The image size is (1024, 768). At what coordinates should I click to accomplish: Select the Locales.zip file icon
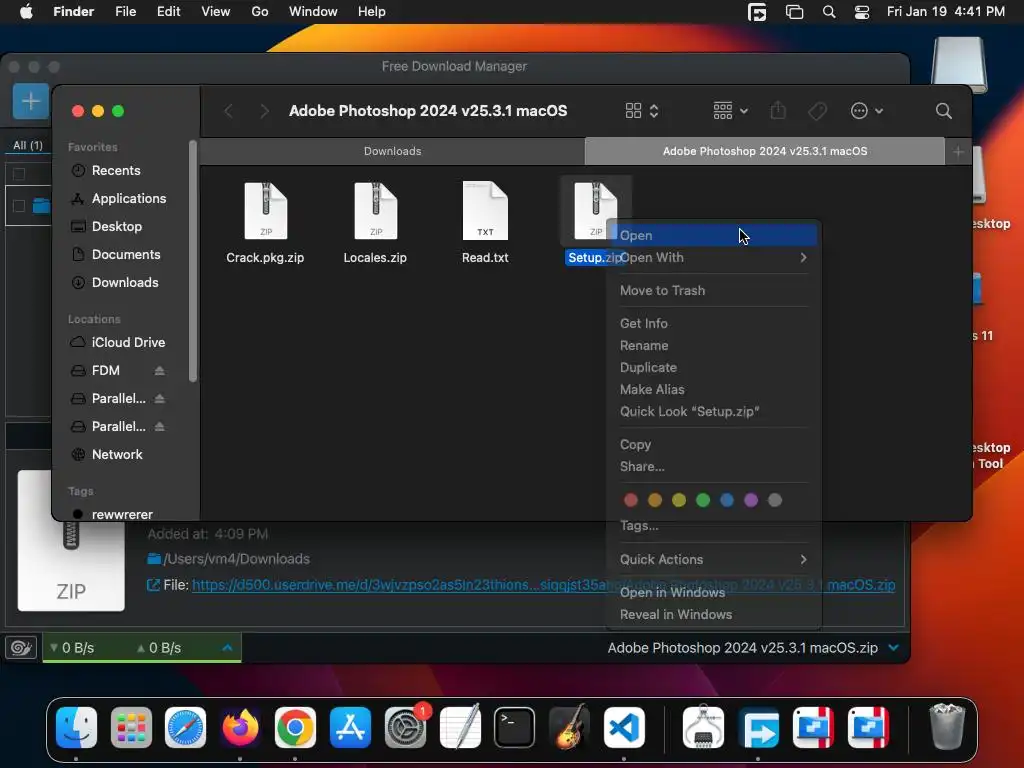(x=376, y=211)
